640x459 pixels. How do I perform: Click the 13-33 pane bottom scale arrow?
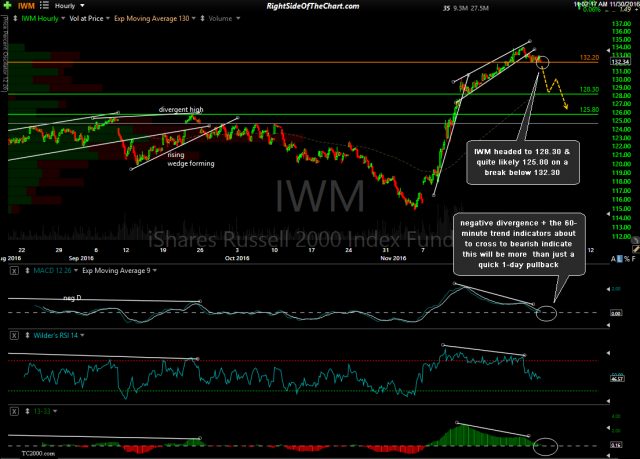click(609, 457)
